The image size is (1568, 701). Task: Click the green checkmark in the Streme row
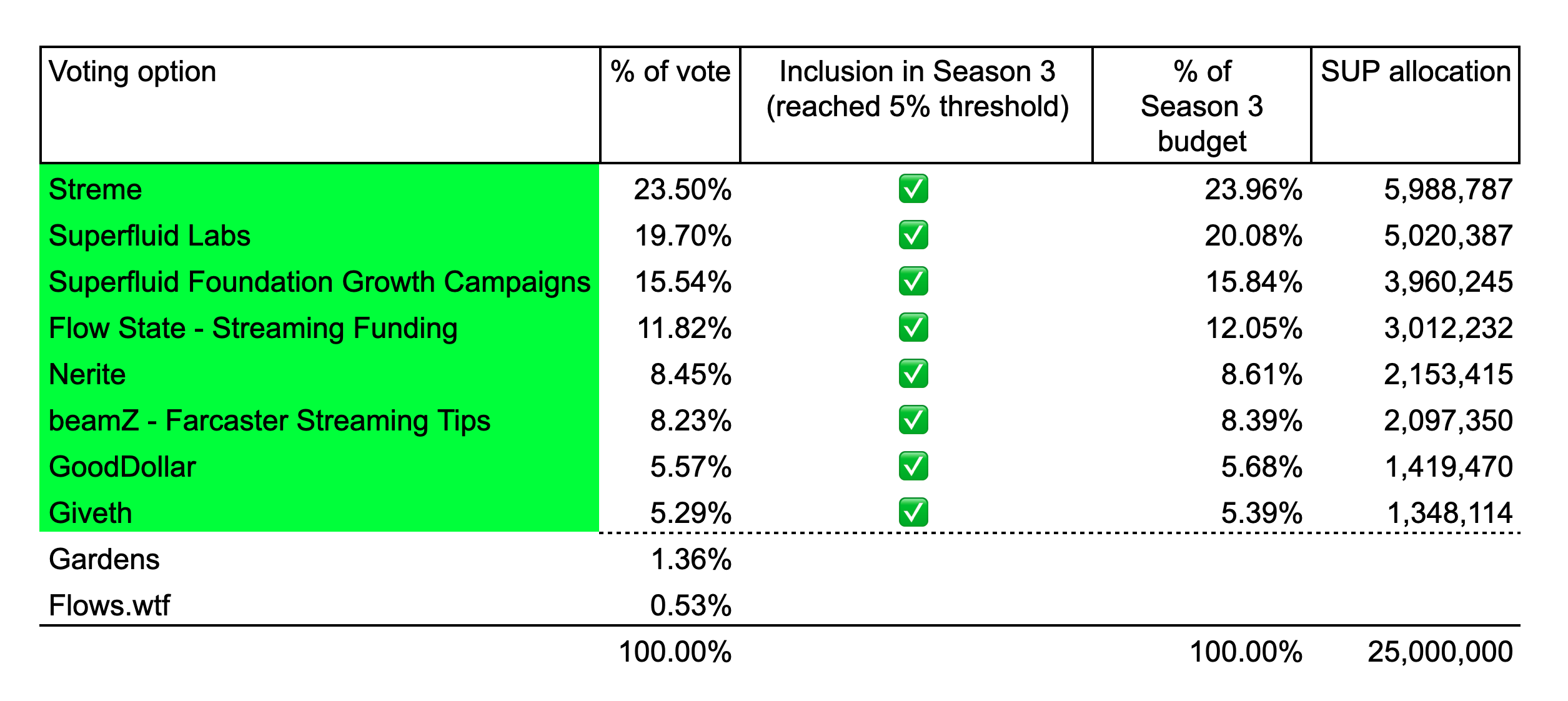(x=913, y=189)
